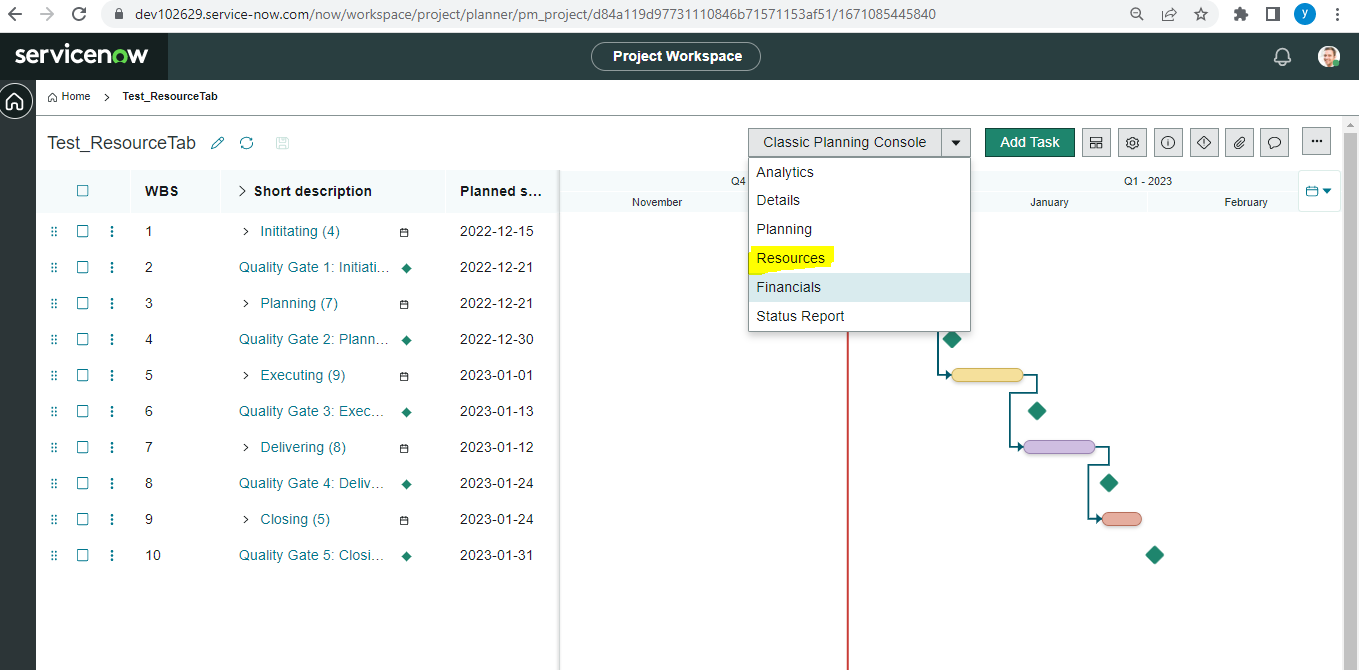The image size is (1359, 670).
Task: Select Resources from the console menu
Action: pyautogui.click(x=789, y=258)
